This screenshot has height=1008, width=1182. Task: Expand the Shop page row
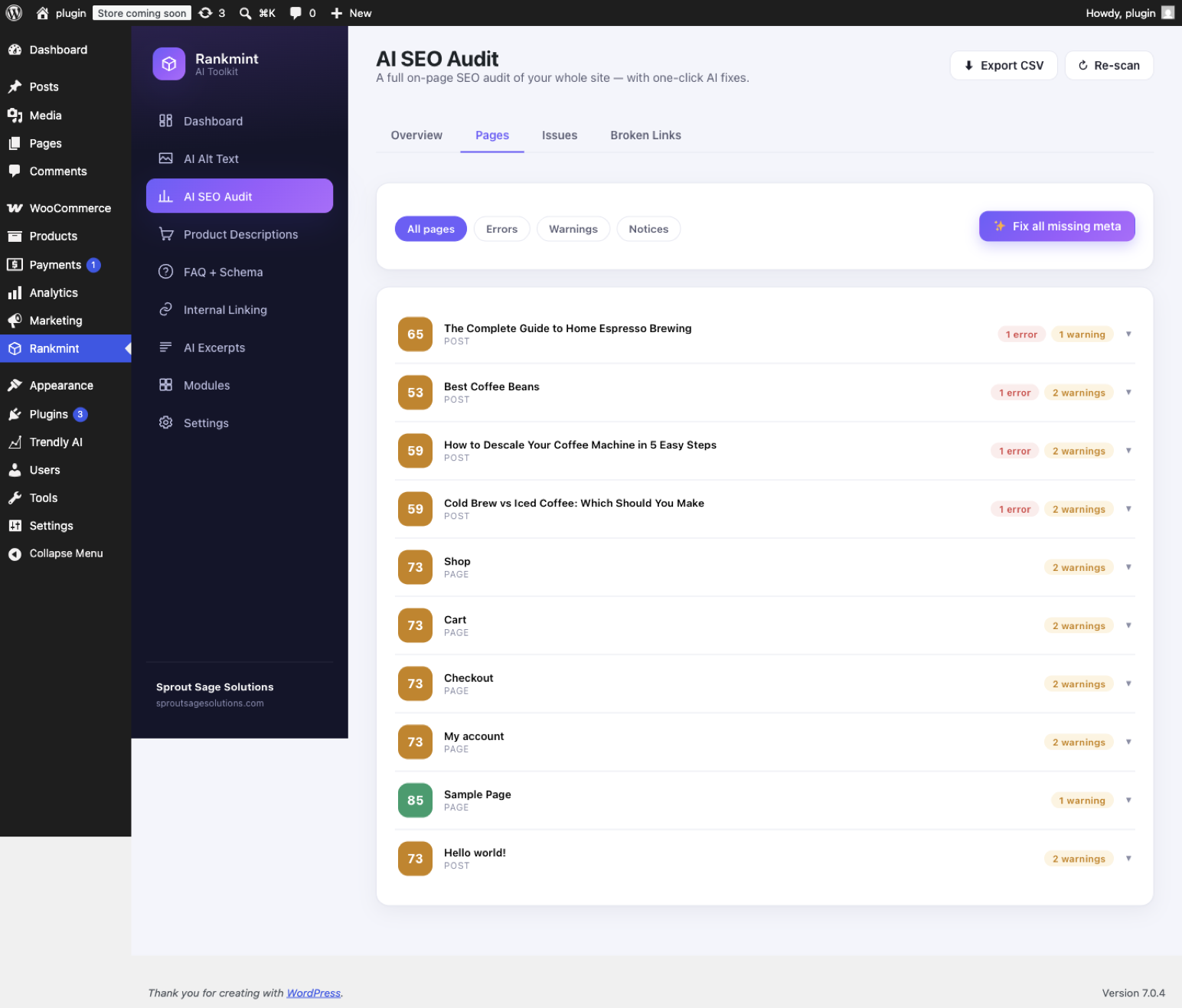click(x=1128, y=567)
